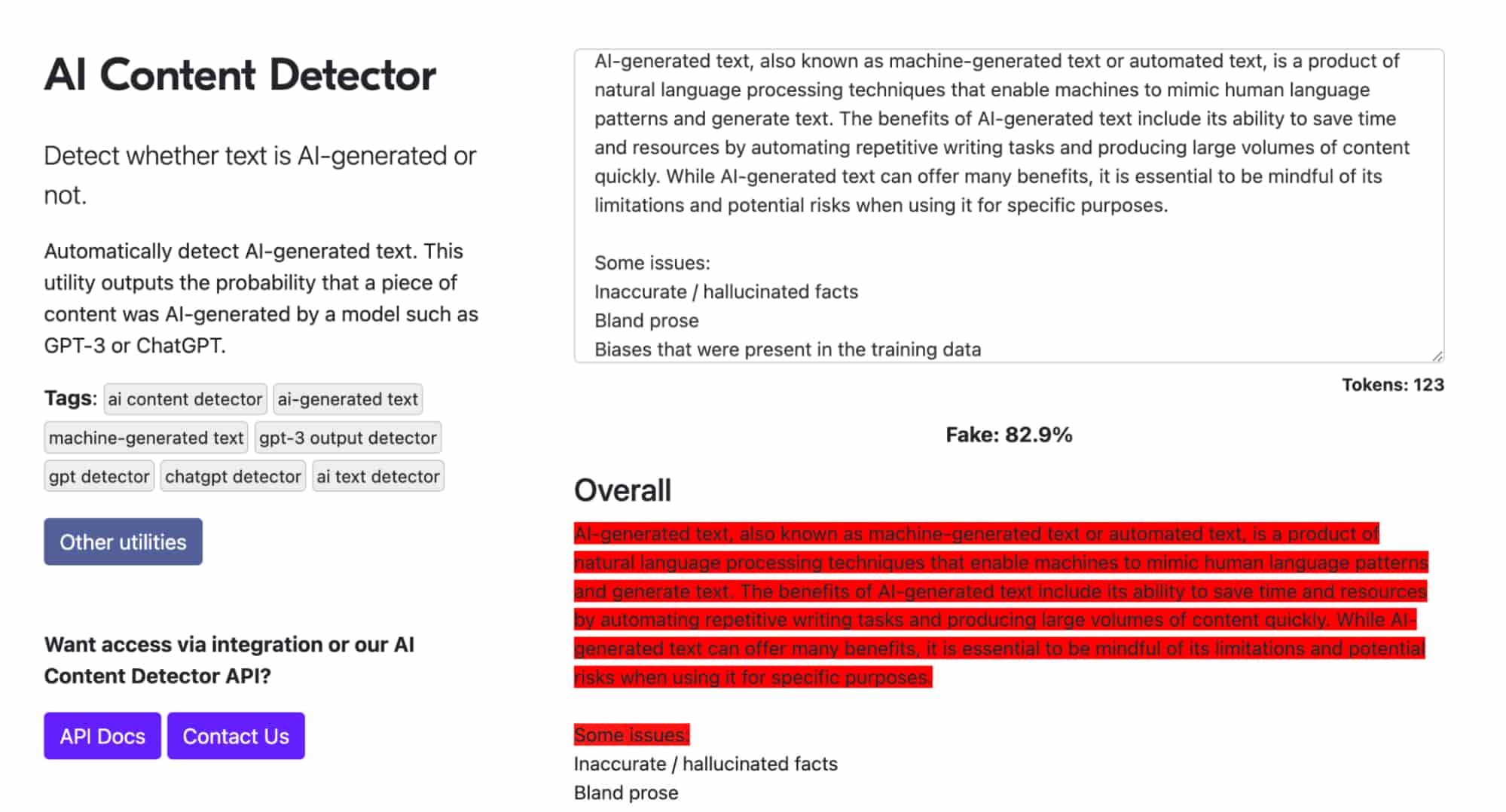Open the API Docs button

[102, 736]
